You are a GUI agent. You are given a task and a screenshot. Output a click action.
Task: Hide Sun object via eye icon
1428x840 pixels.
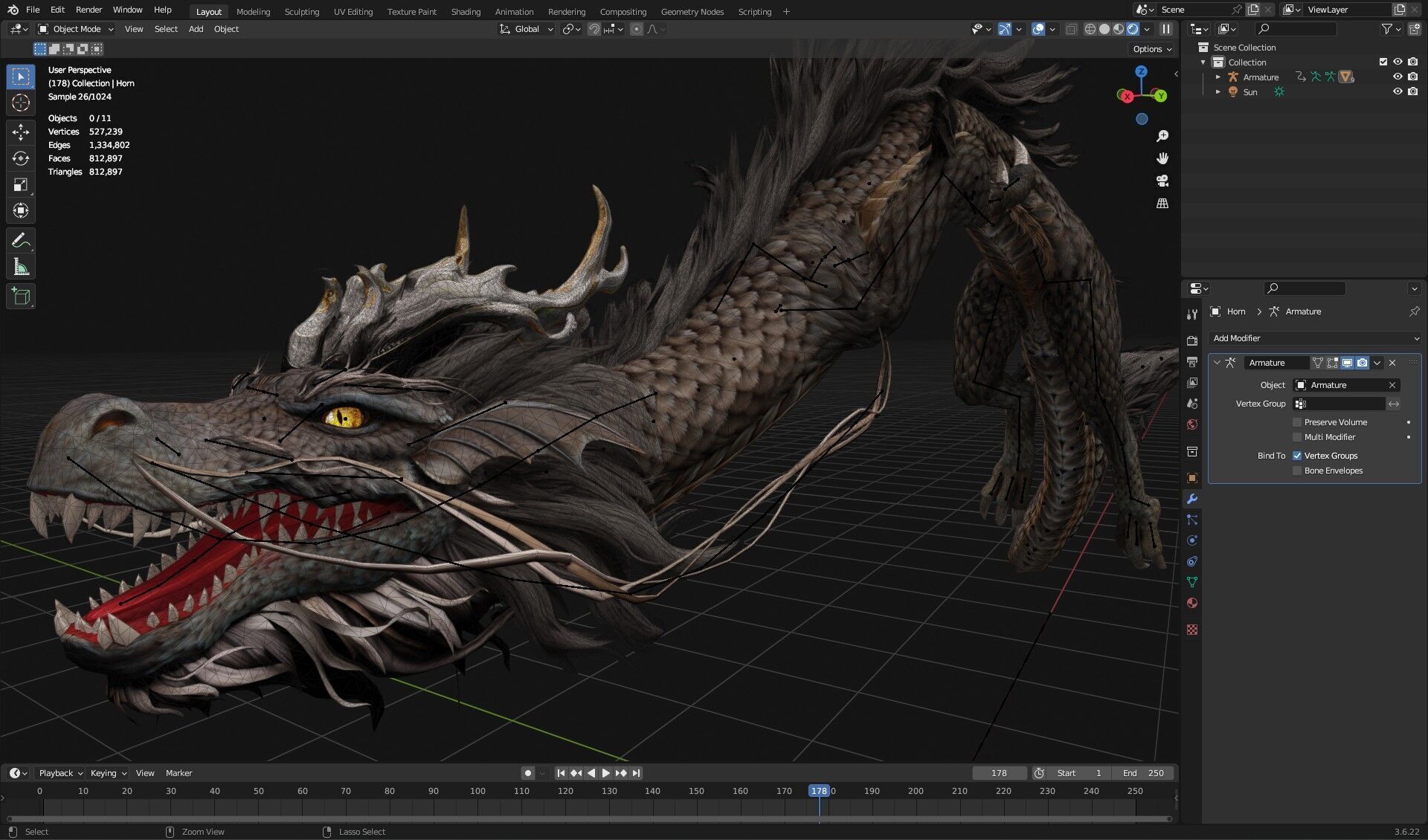pos(1398,91)
